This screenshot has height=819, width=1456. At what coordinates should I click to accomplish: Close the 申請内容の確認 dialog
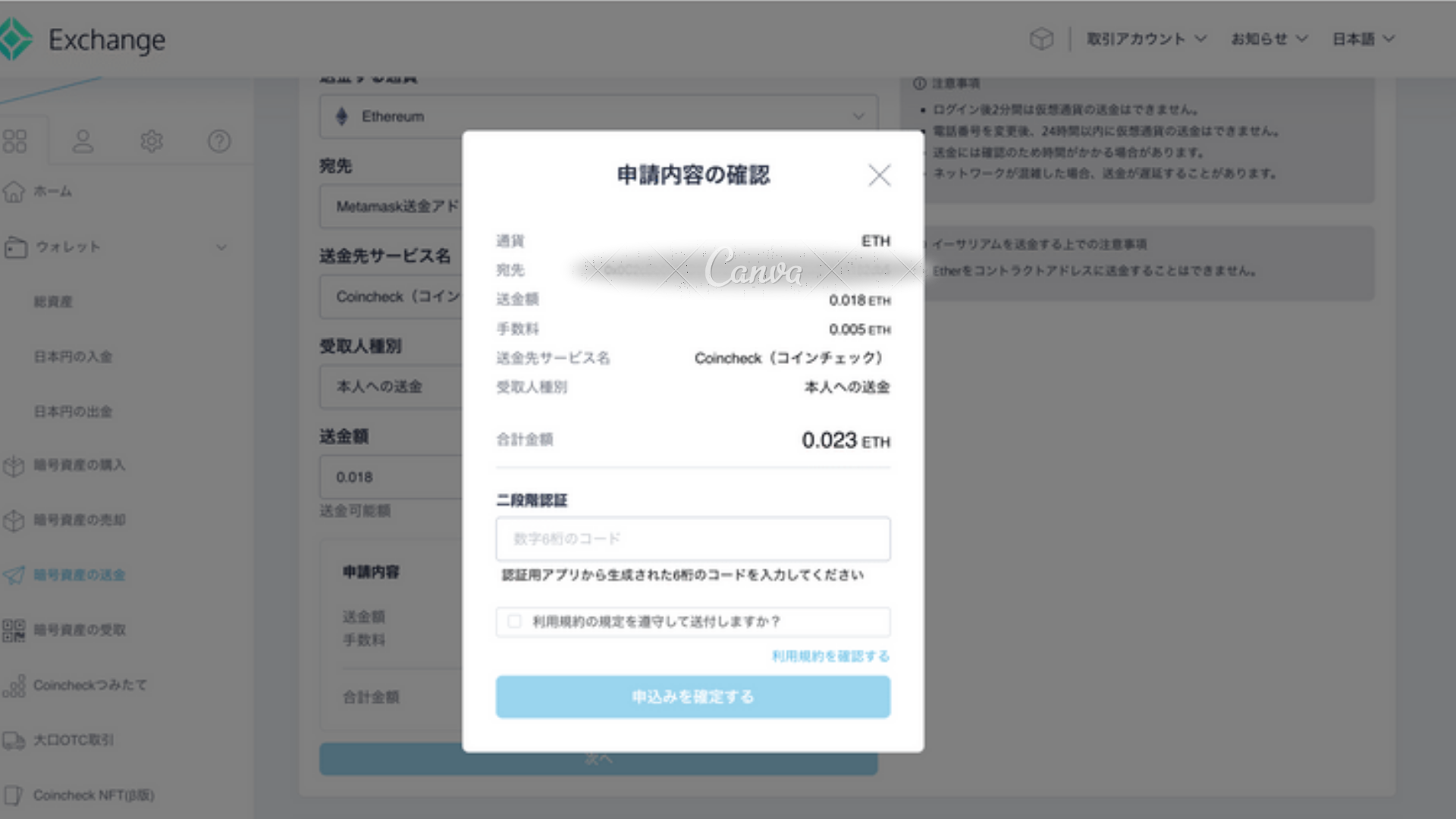pyautogui.click(x=879, y=175)
